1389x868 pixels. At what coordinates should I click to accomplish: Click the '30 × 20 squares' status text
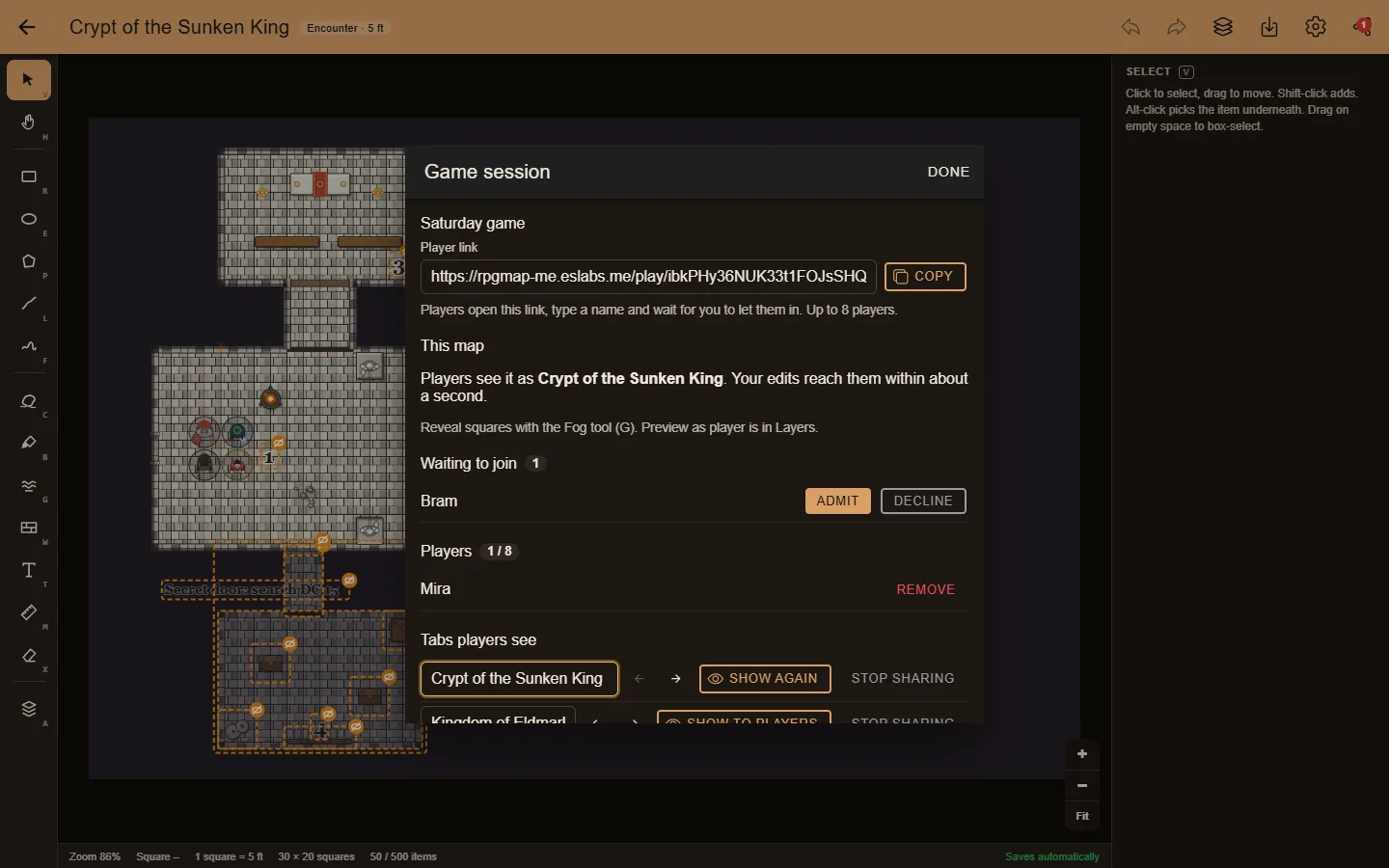316,856
